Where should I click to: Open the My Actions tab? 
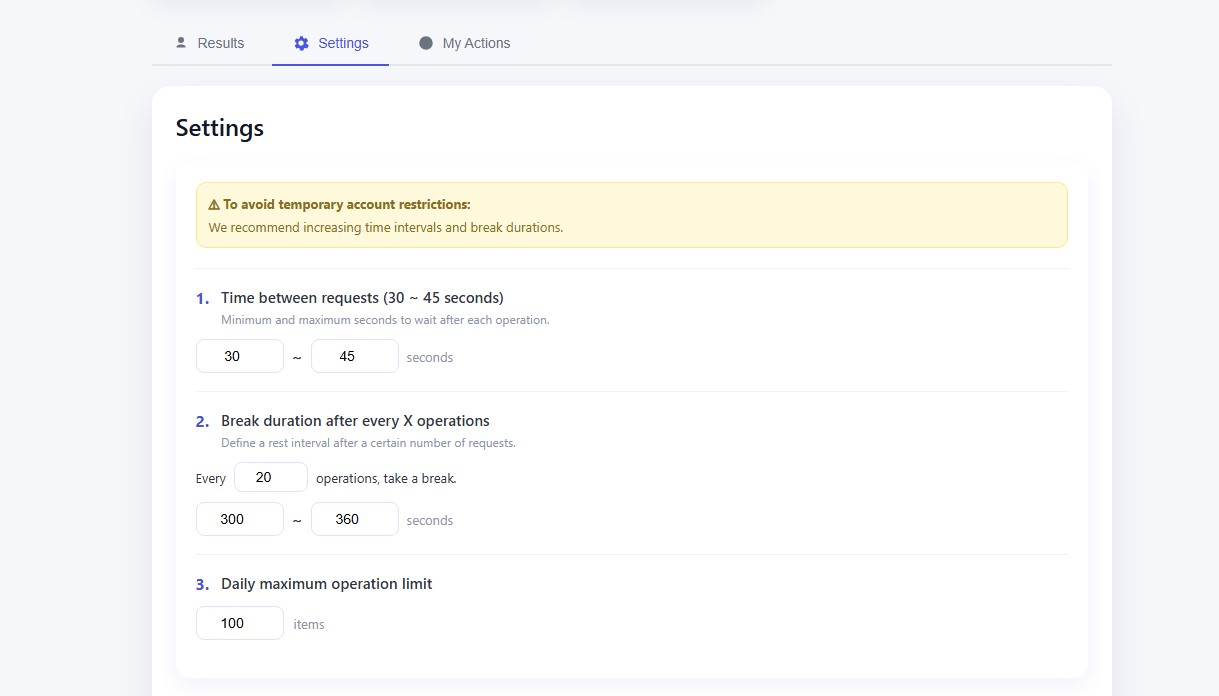point(476,43)
